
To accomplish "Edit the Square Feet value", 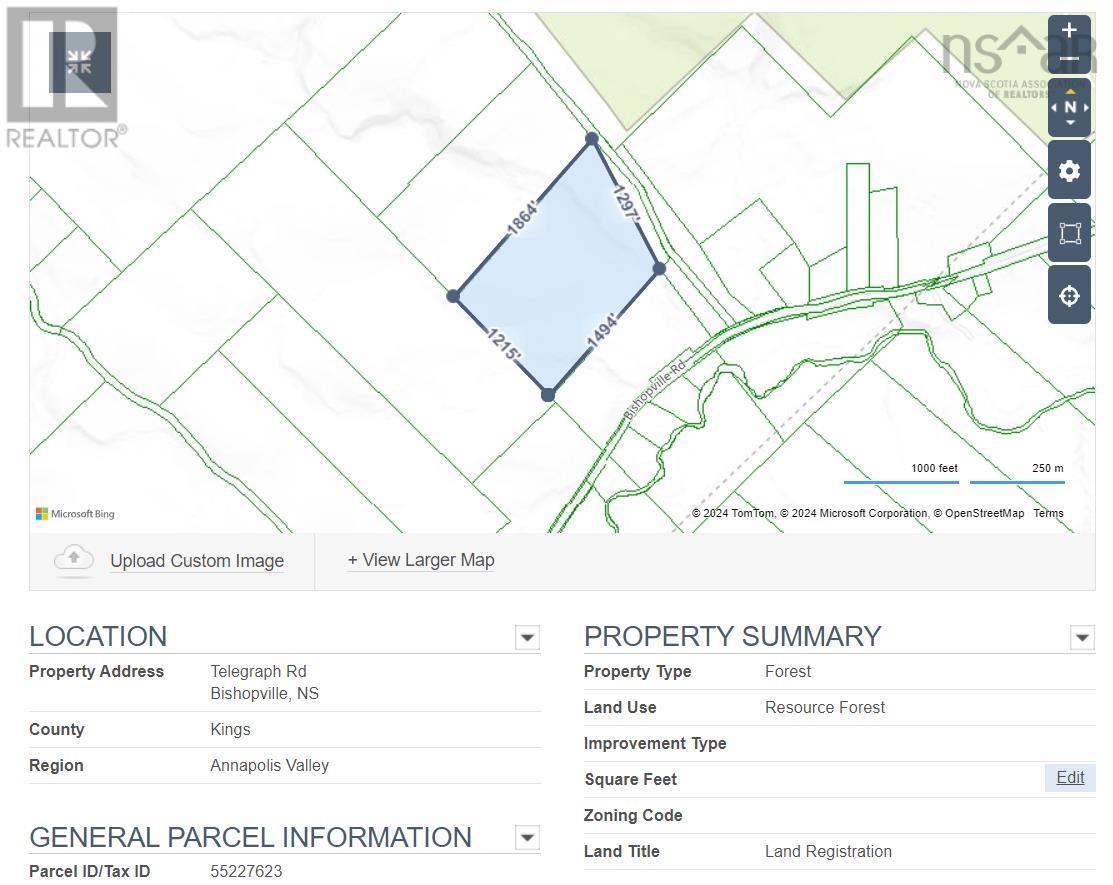I will coord(1069,777).
